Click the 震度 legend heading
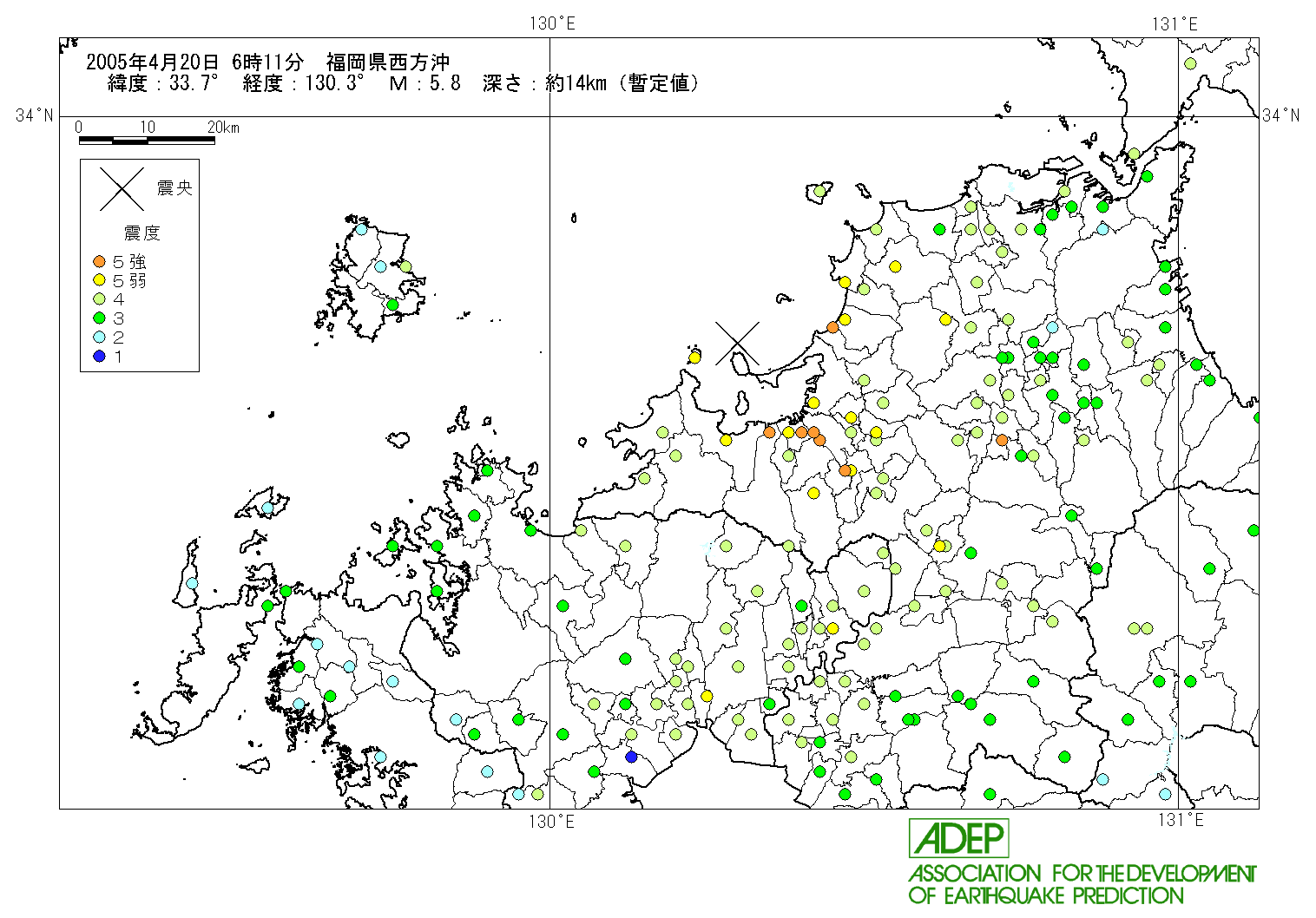This screenshot has height=918, width=1316. click(x=142, y=233)
